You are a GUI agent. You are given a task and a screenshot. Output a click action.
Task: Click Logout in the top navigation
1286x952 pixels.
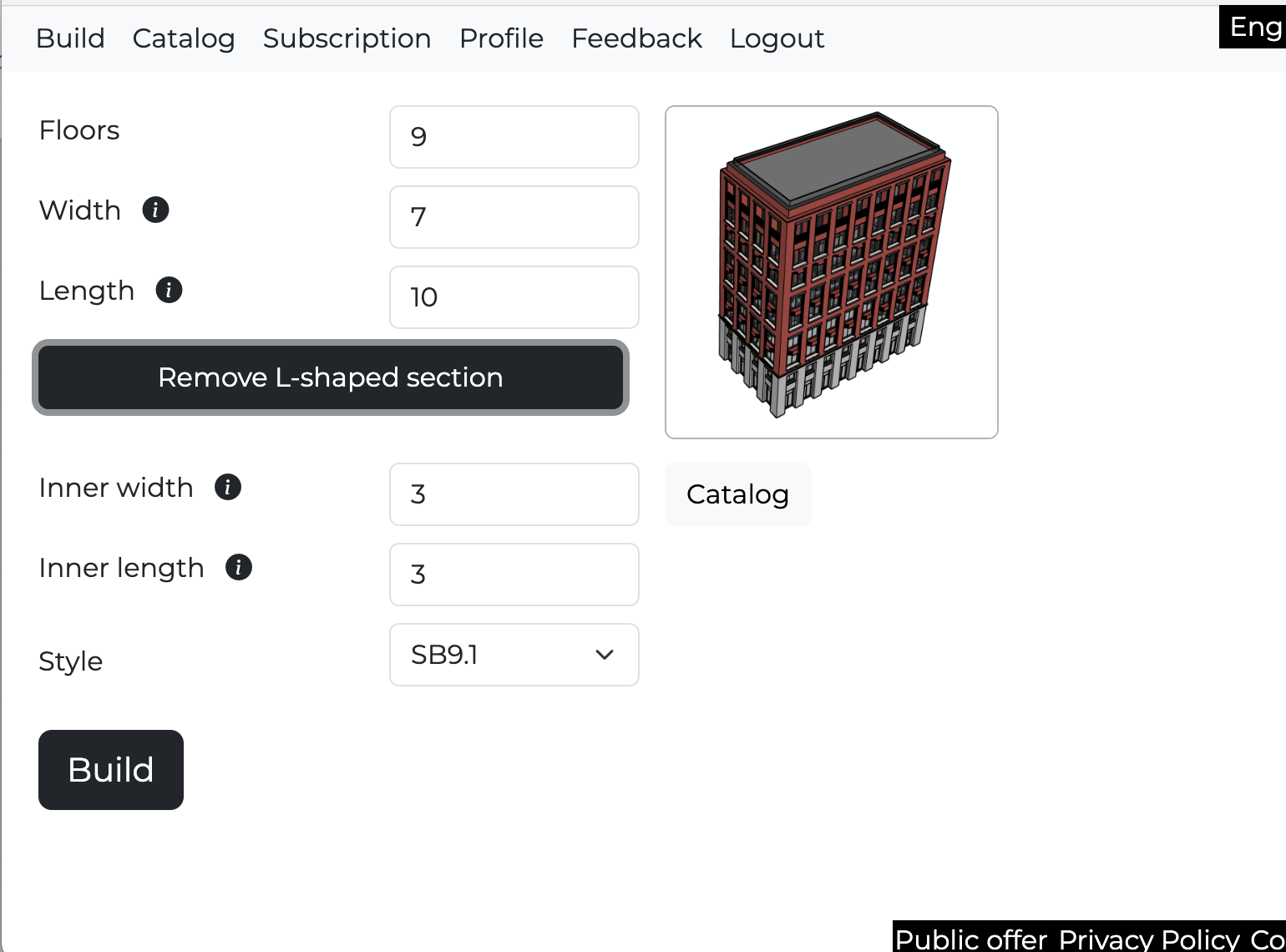pos(777,38)
